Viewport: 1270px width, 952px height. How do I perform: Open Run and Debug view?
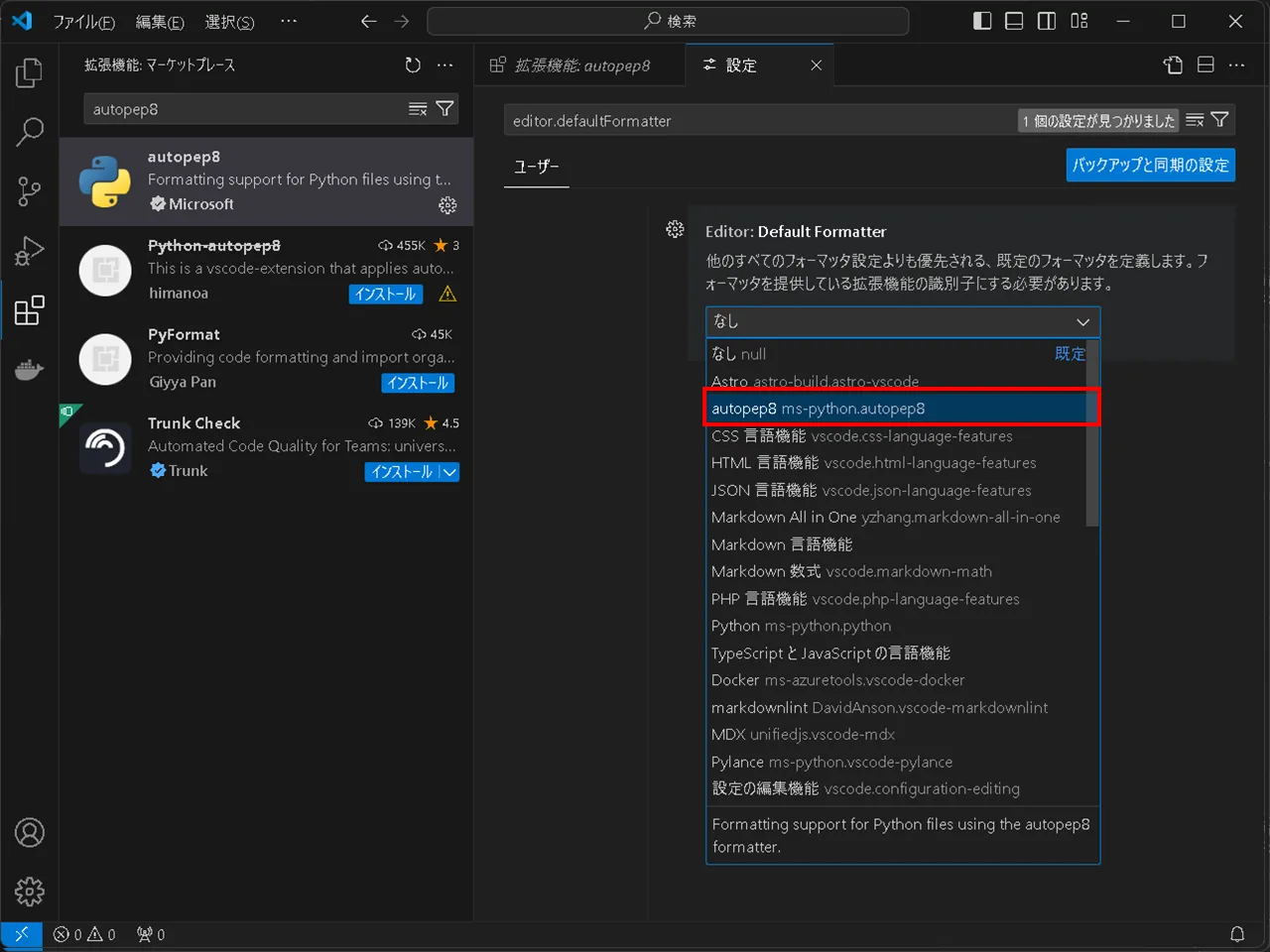point(30,251)
